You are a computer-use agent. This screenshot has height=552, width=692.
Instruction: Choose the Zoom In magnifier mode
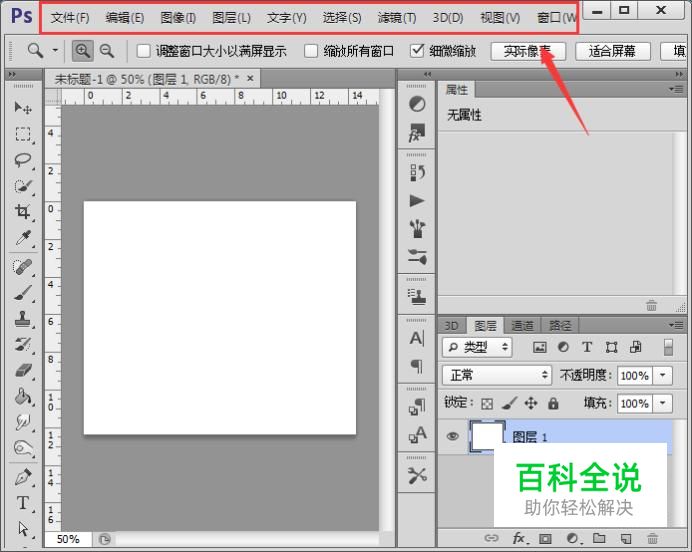(x=83, y=51)
